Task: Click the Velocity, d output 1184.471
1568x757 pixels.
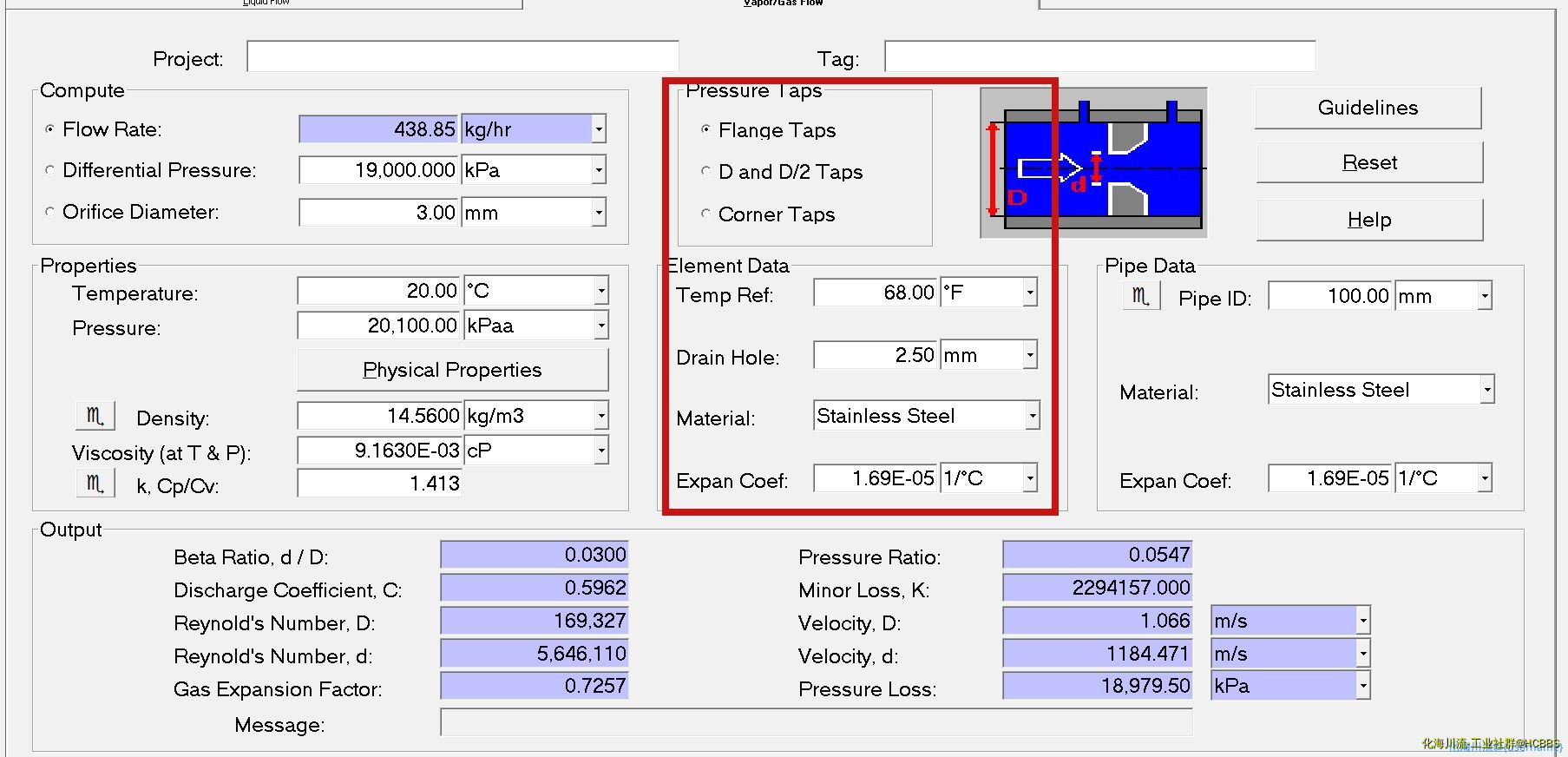Action: pyautogui.click(x=1097, y=654)
